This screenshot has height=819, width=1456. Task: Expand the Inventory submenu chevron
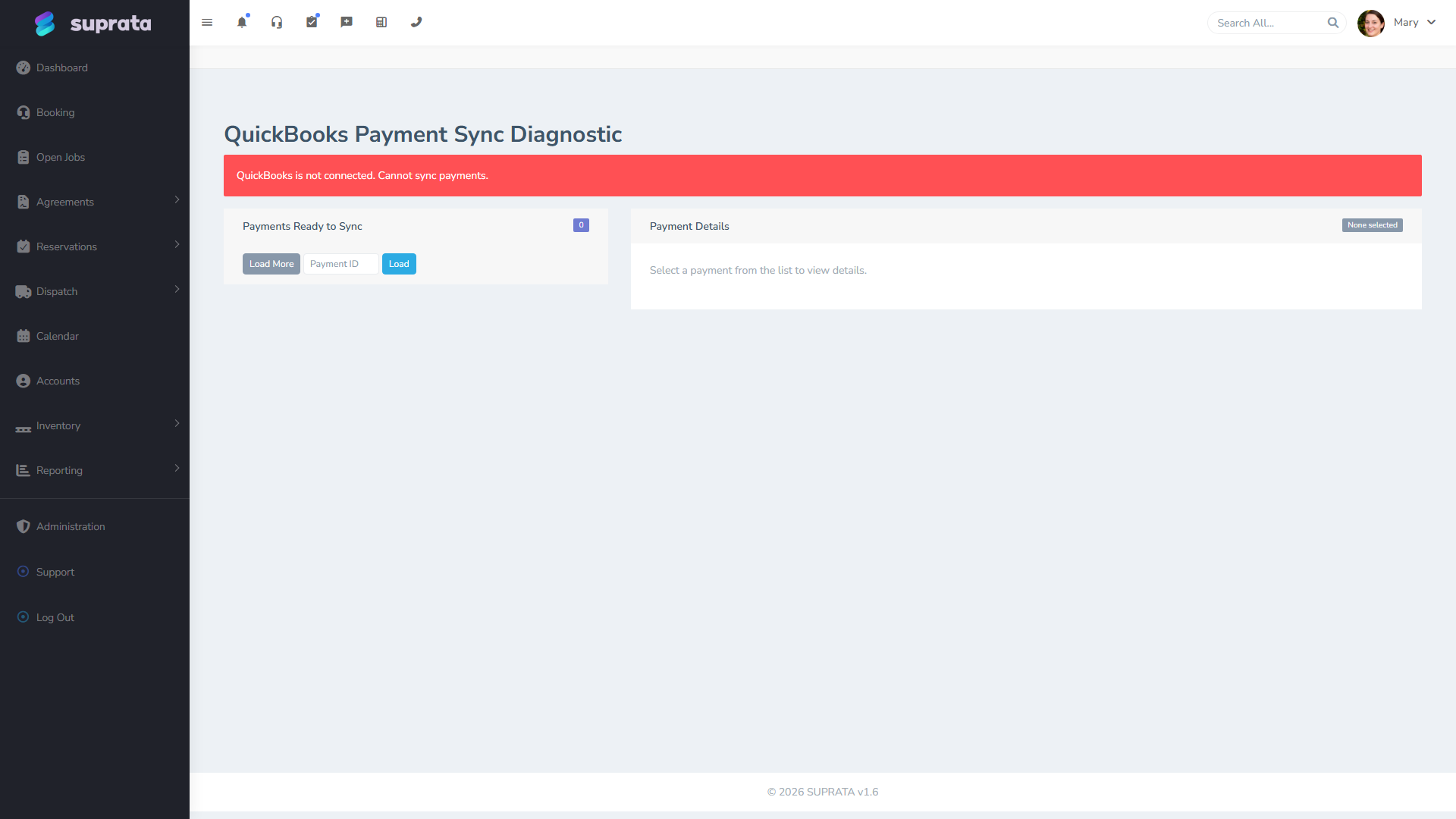[x=177, y=423]
